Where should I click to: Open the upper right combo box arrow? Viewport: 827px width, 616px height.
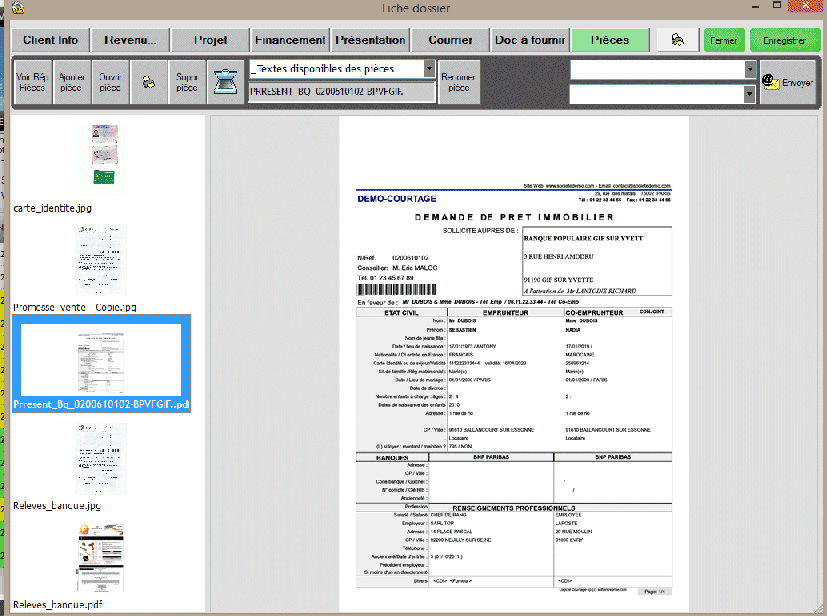click(x=749, y=70)
